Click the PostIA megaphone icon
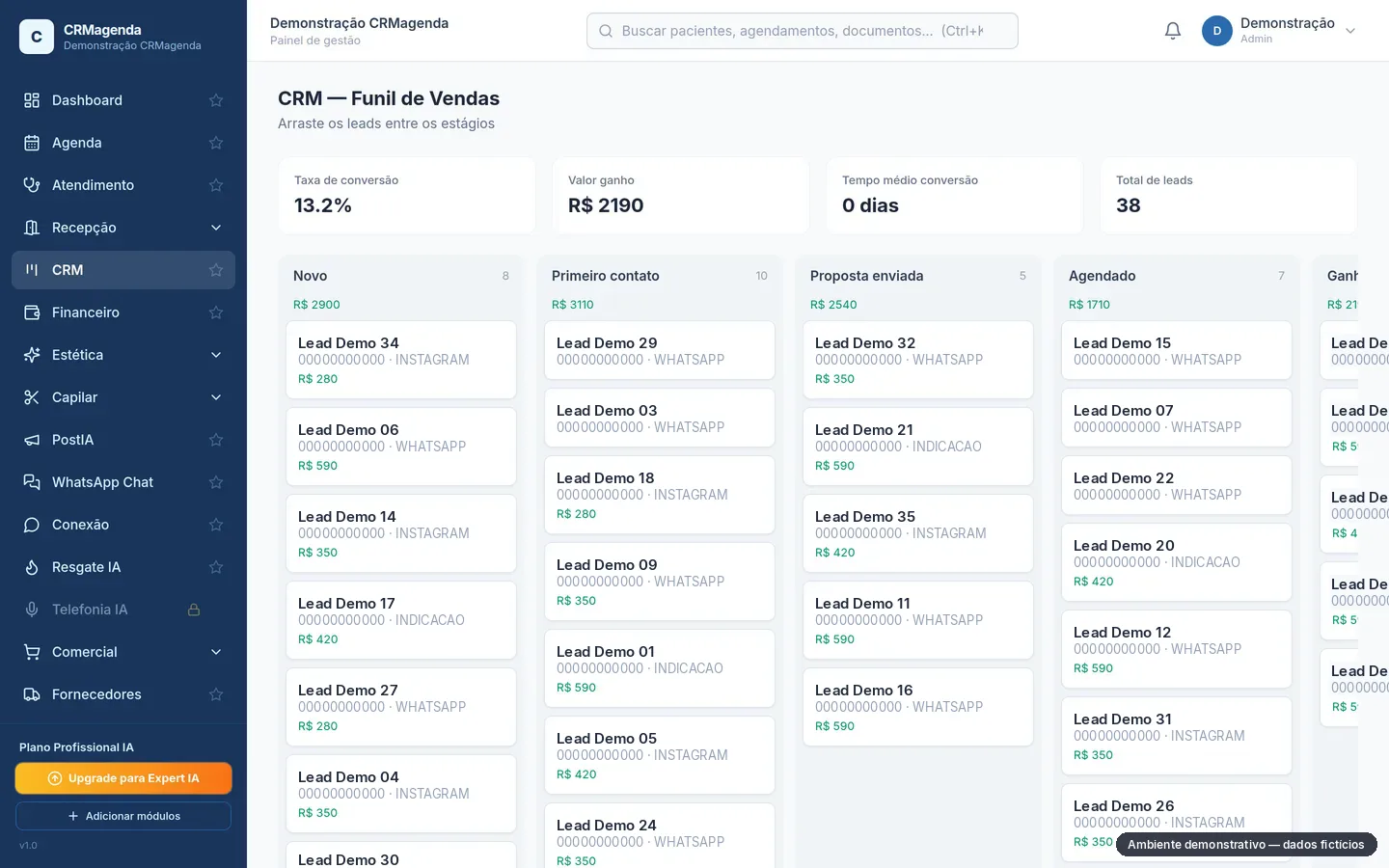 32,440
